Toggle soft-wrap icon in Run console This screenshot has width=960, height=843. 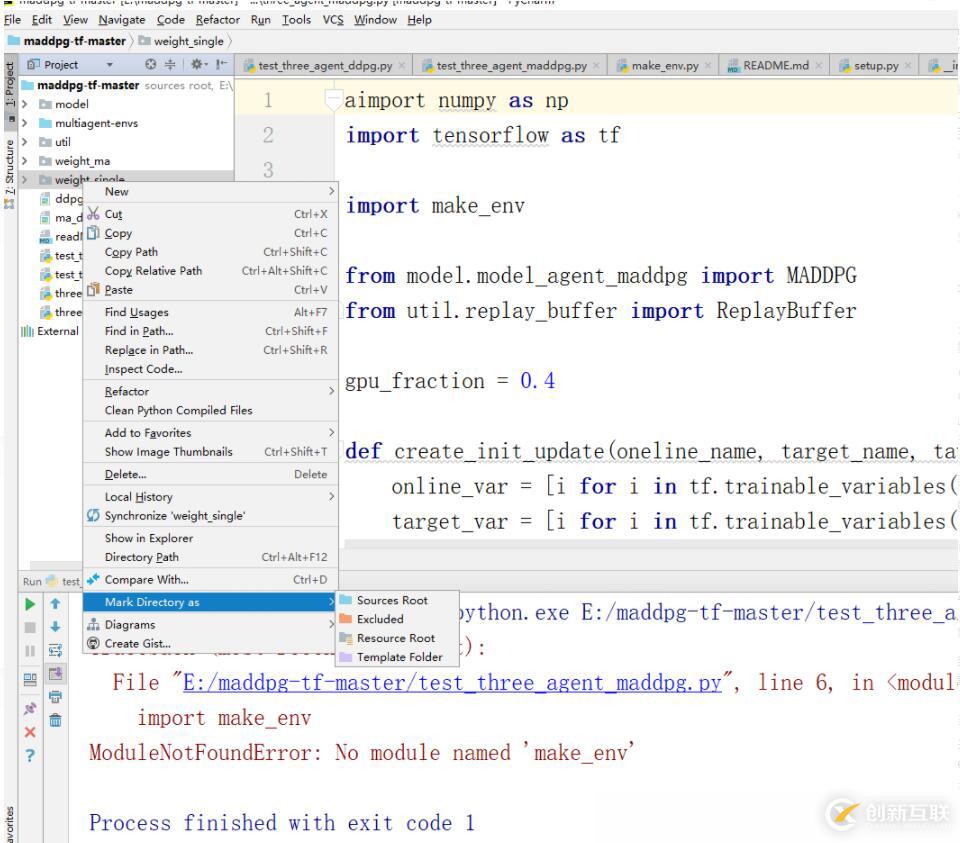57,652
